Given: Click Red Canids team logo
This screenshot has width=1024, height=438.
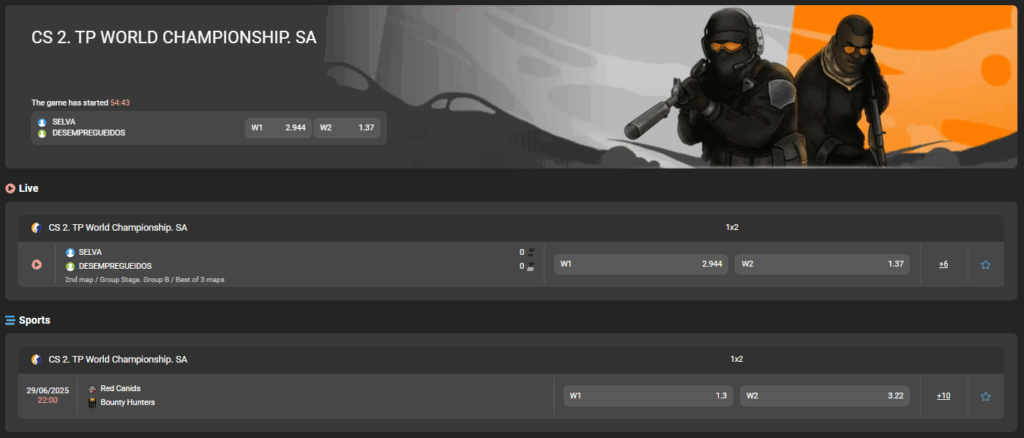Looking at the screenshot, I should click(x=92, y=389).
